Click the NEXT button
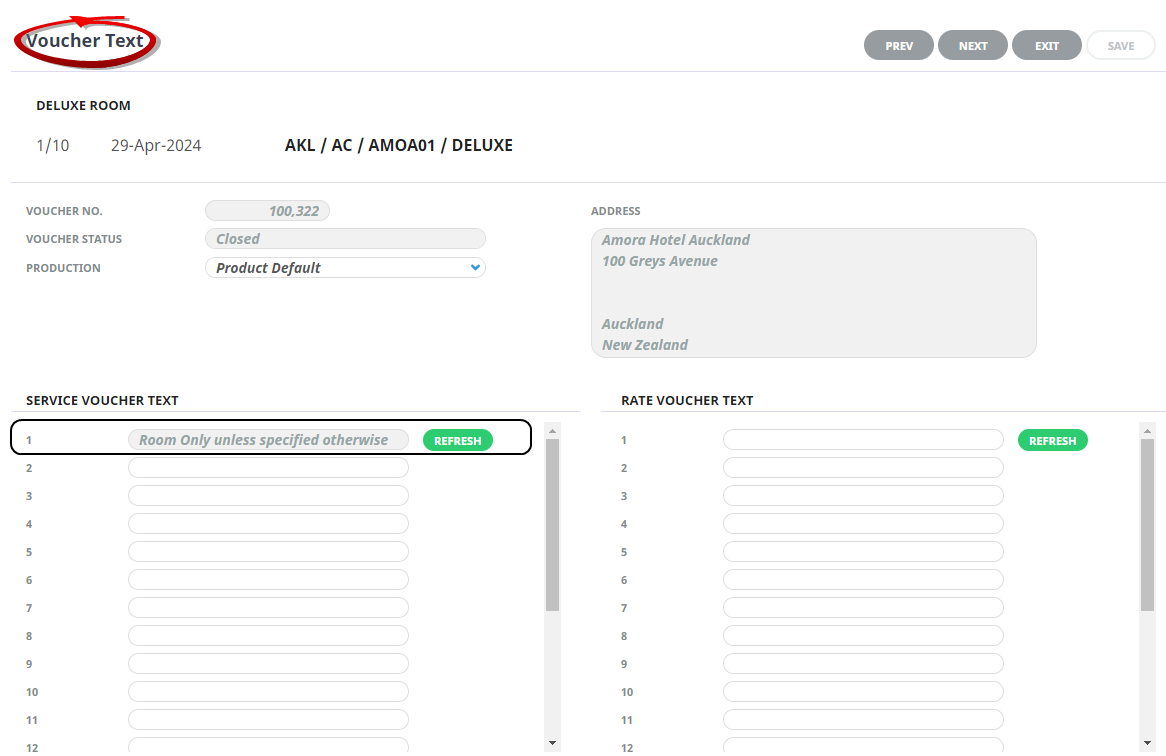The height and width of the screenshot is (756, 1166). coord(972,46)
